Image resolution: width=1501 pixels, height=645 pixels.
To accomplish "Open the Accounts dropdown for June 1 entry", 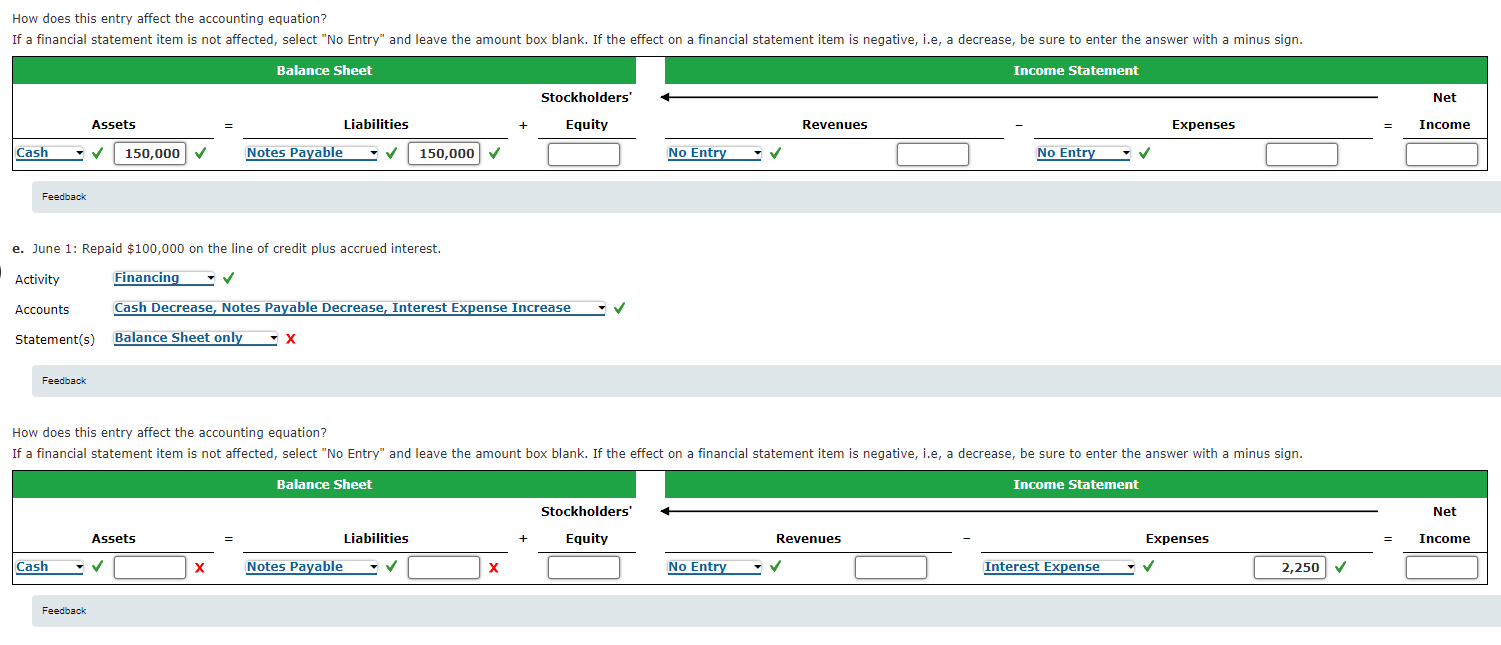I will [360, 308].
